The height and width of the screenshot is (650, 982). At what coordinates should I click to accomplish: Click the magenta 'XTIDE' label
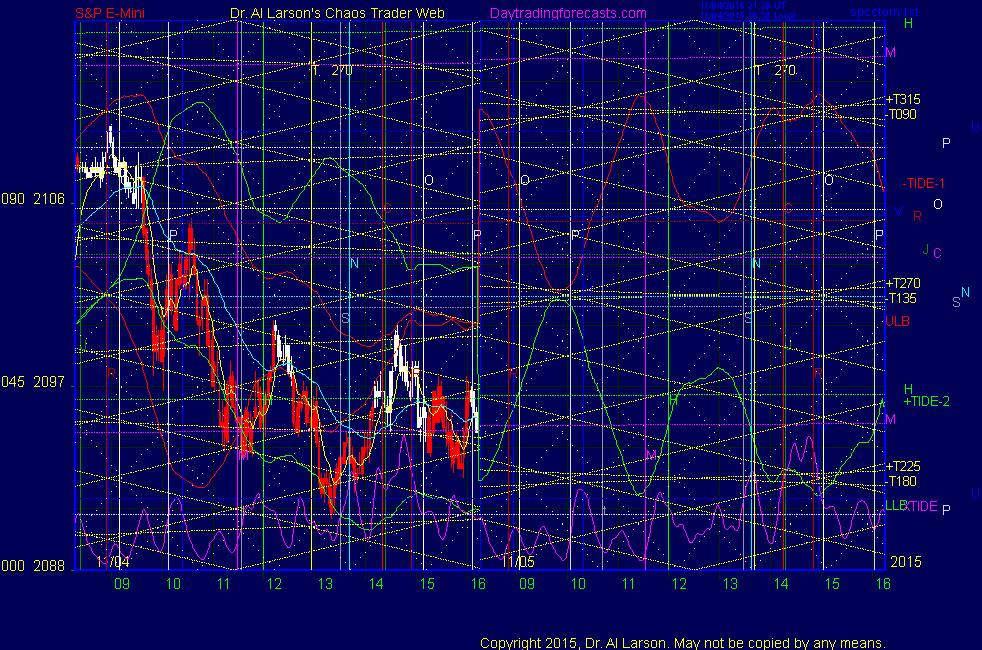click(922, 506)
